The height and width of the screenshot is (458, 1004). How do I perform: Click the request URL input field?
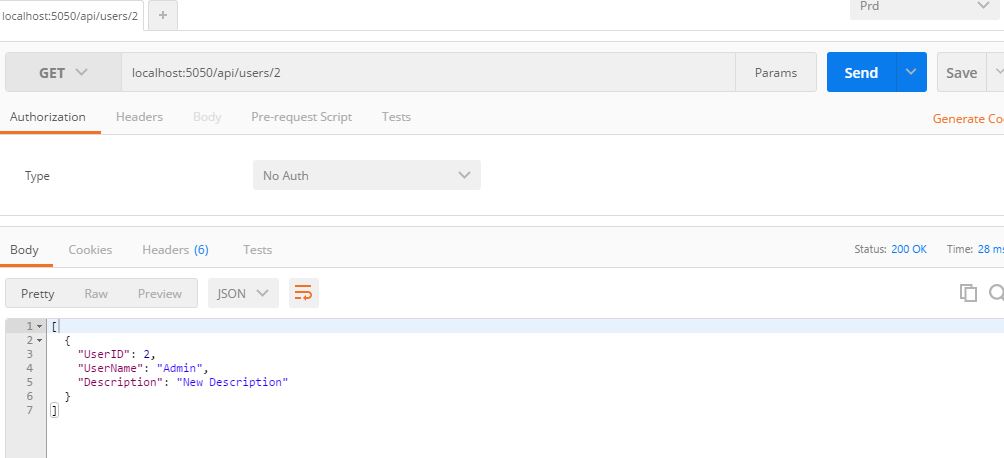pyautogui.click(x=428, y=73)
